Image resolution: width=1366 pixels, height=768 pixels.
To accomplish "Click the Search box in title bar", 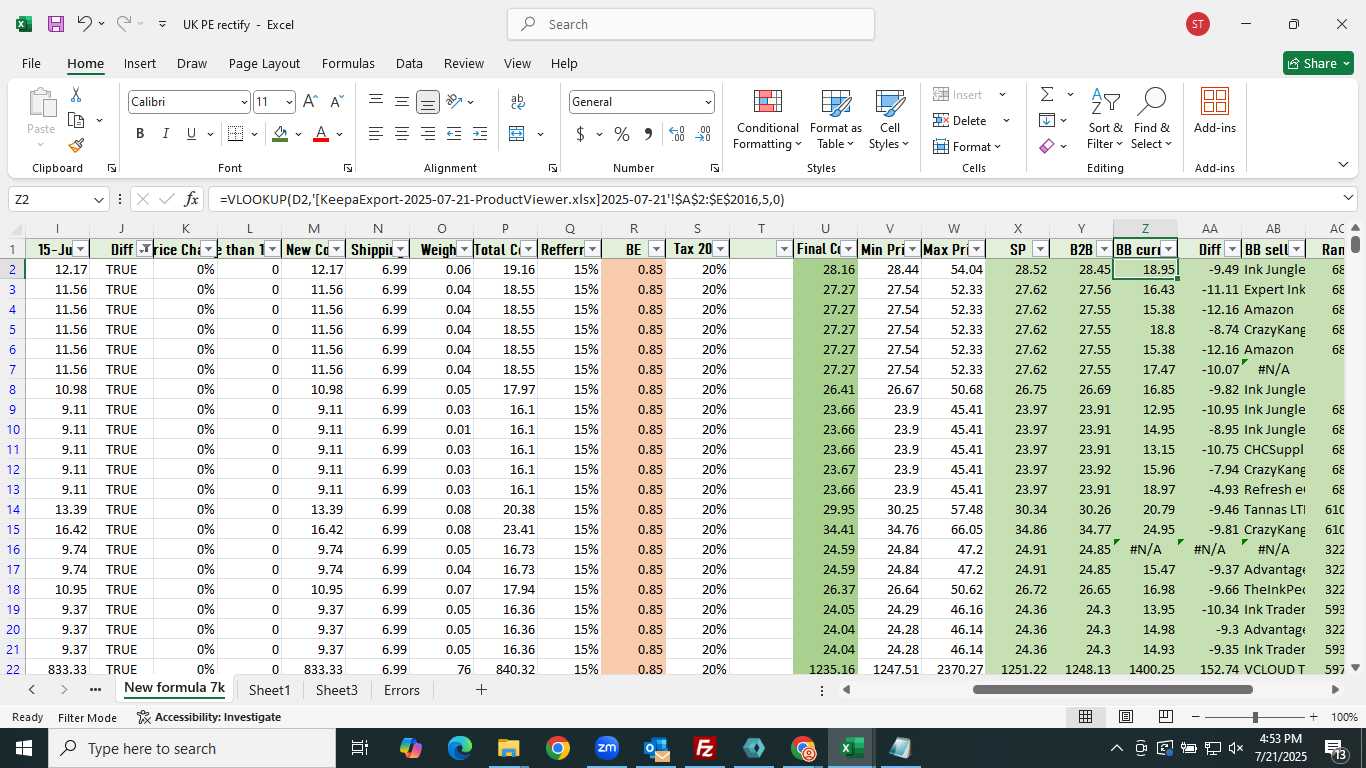I will [691, 24].
